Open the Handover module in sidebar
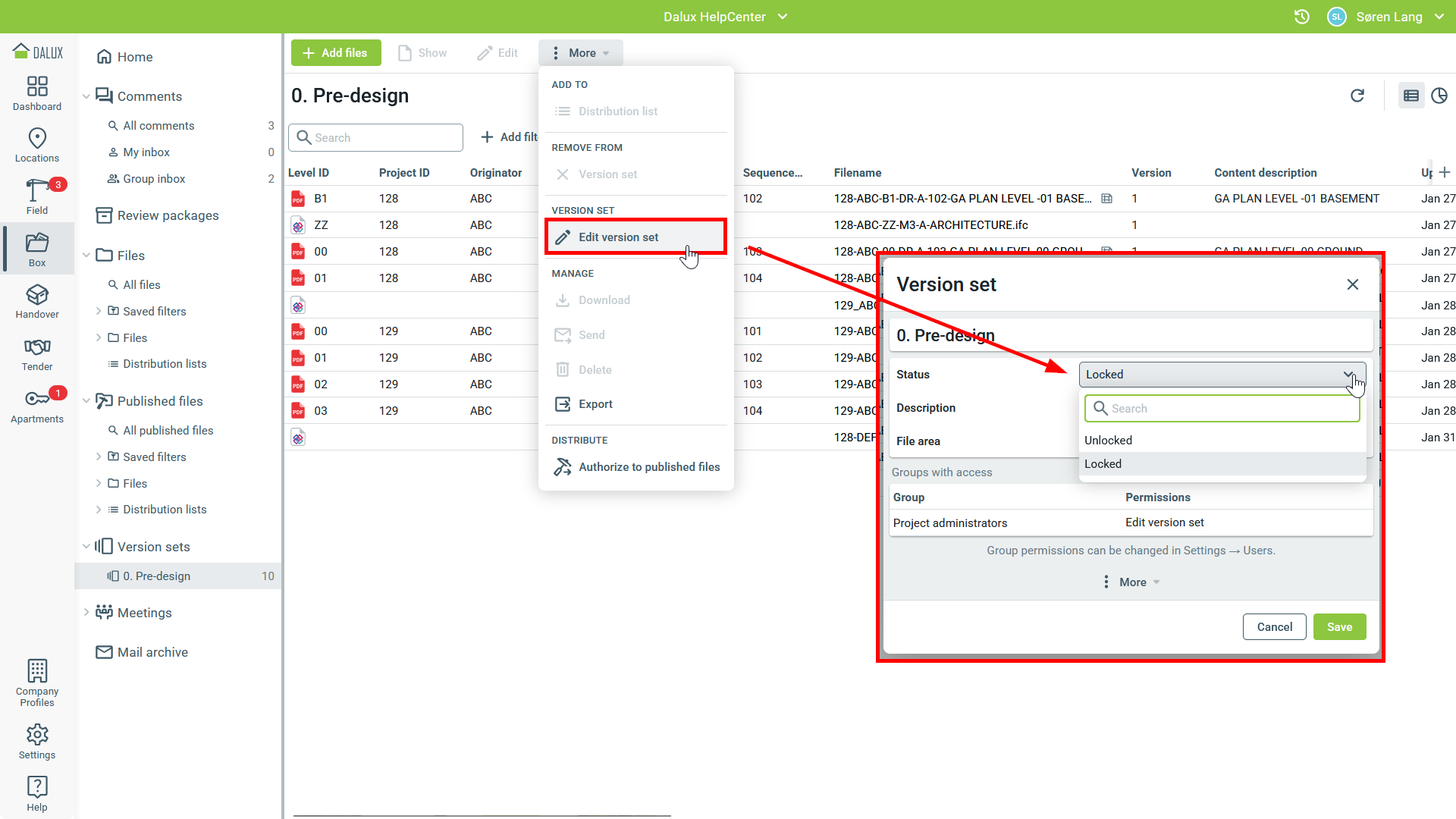 tap(37, 302)
